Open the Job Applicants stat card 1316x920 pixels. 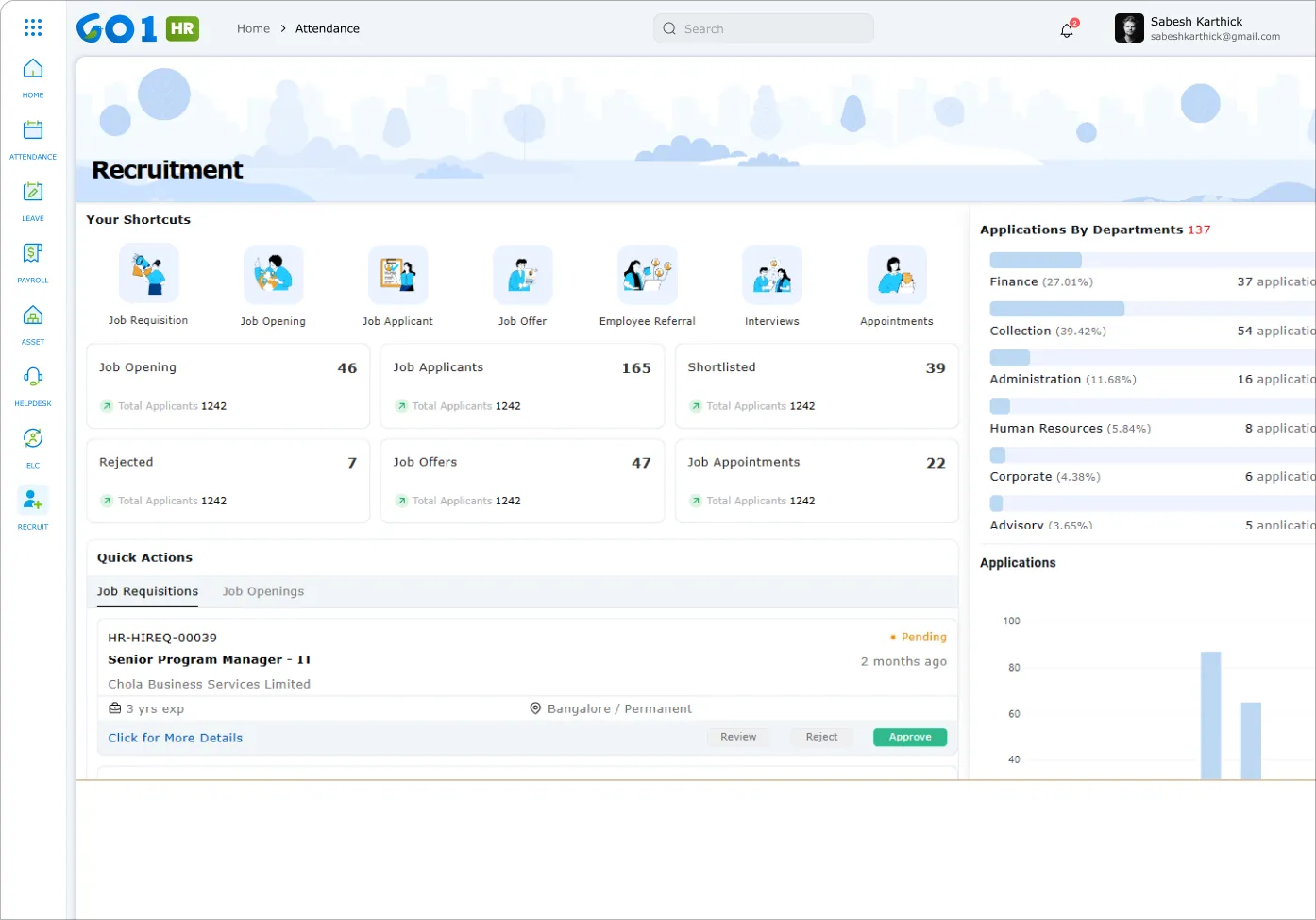522,385
